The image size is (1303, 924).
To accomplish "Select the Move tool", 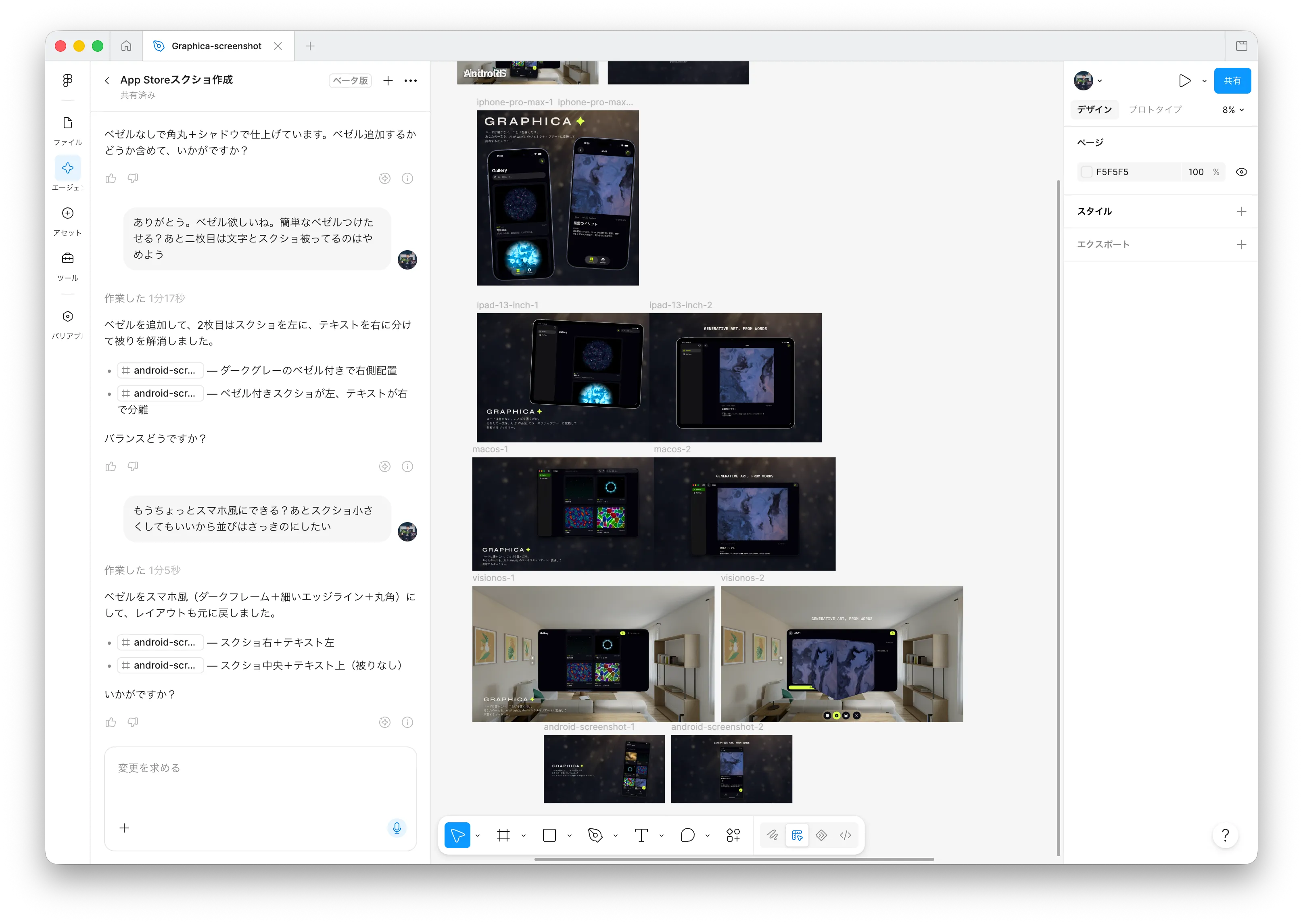I will pyautogui.click(x=457, y=835).
